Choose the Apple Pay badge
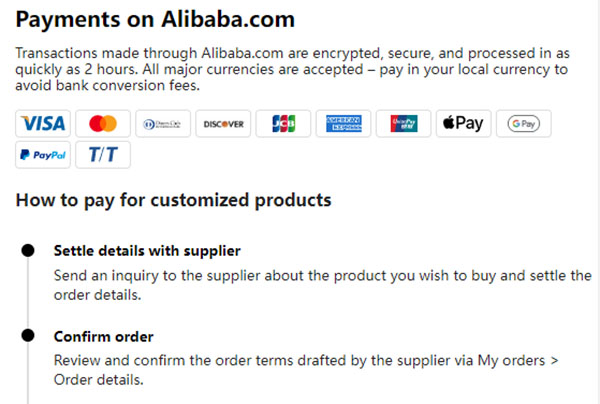Screen dimensions: 600x404 point(463,124)
